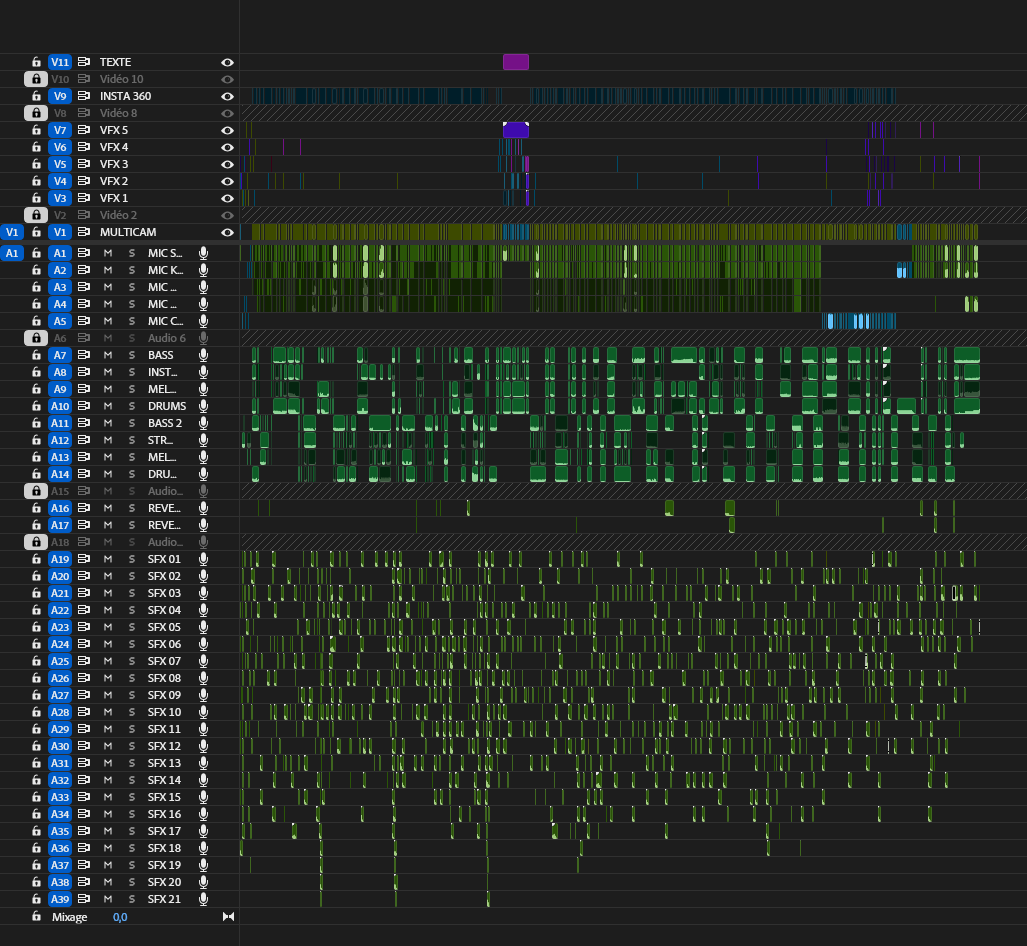Toggle lock on A16 REVE track
This screenshot has width=1027, height=946.
(37, 508)
